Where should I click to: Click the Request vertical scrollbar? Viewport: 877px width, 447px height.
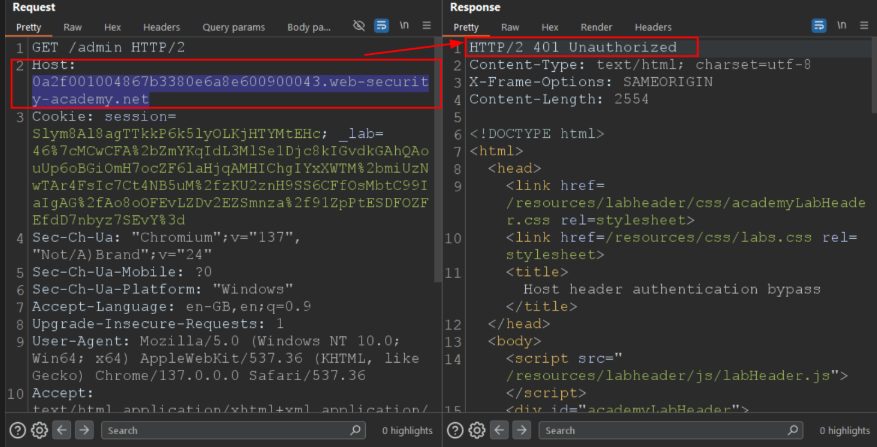tap(438, 159)
